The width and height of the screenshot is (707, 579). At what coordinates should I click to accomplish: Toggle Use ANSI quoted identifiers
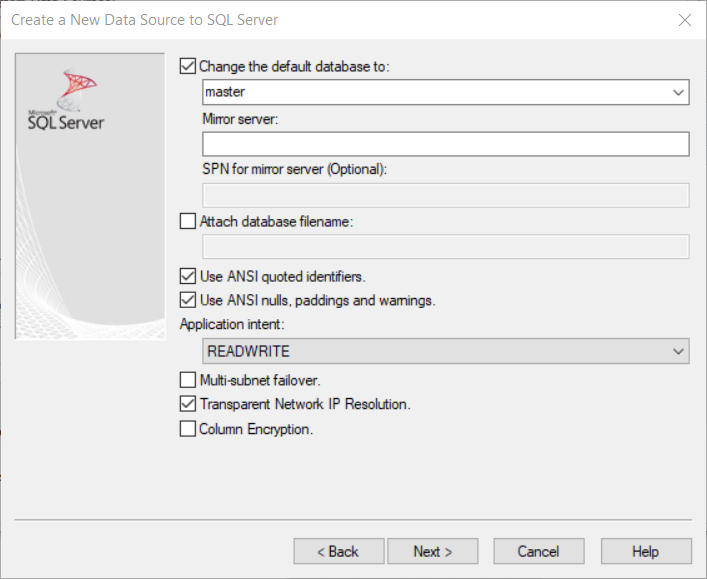(188, 276)
